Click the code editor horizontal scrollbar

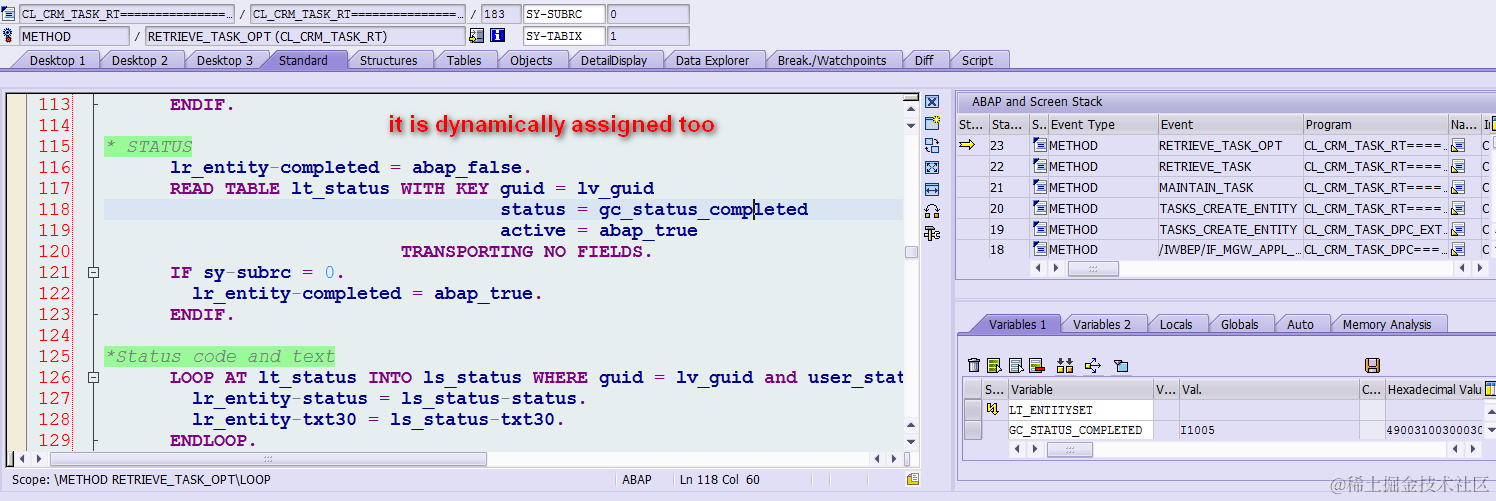coord(269,459)
